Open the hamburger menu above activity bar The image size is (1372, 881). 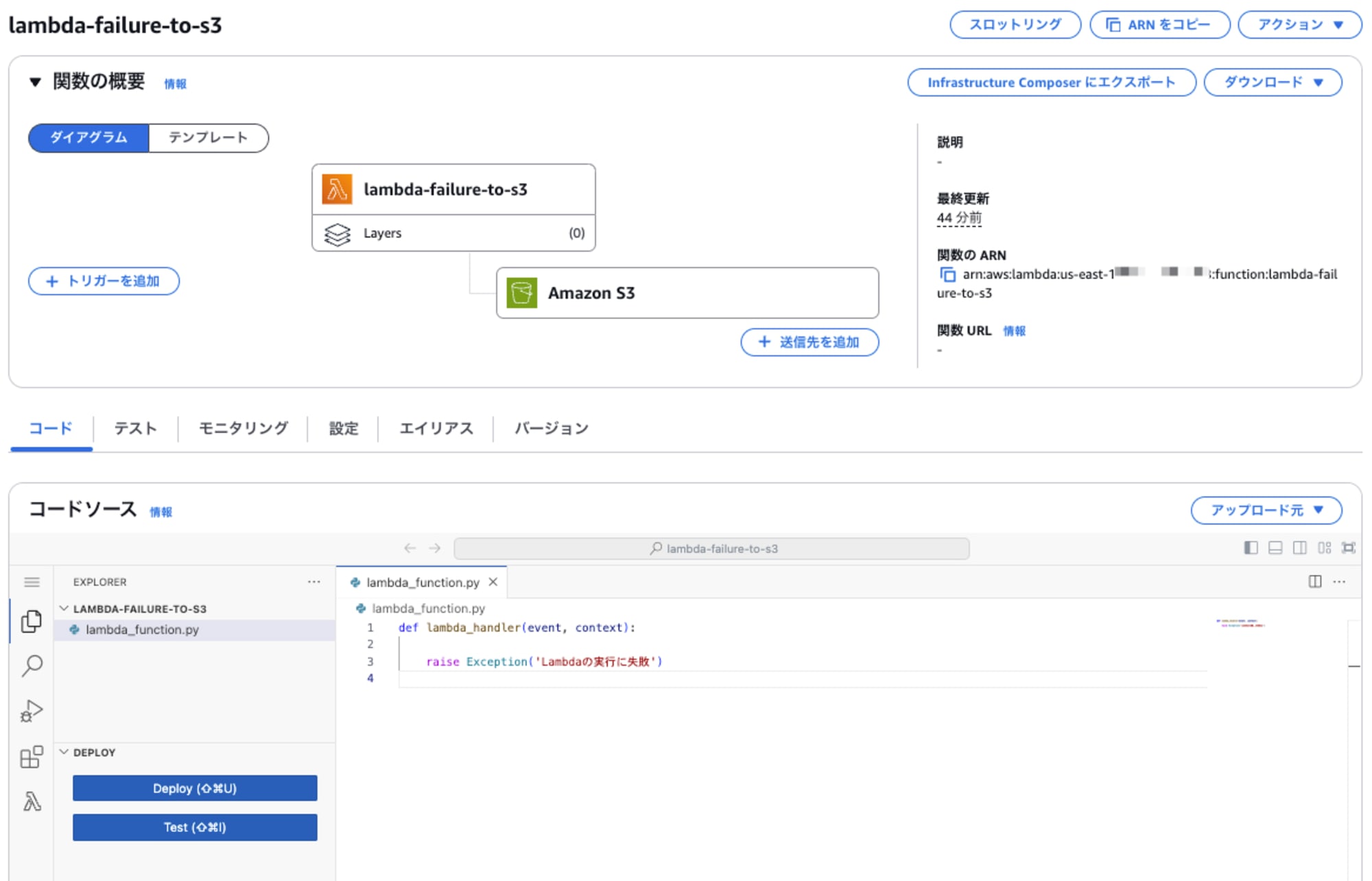click(32, 583)
